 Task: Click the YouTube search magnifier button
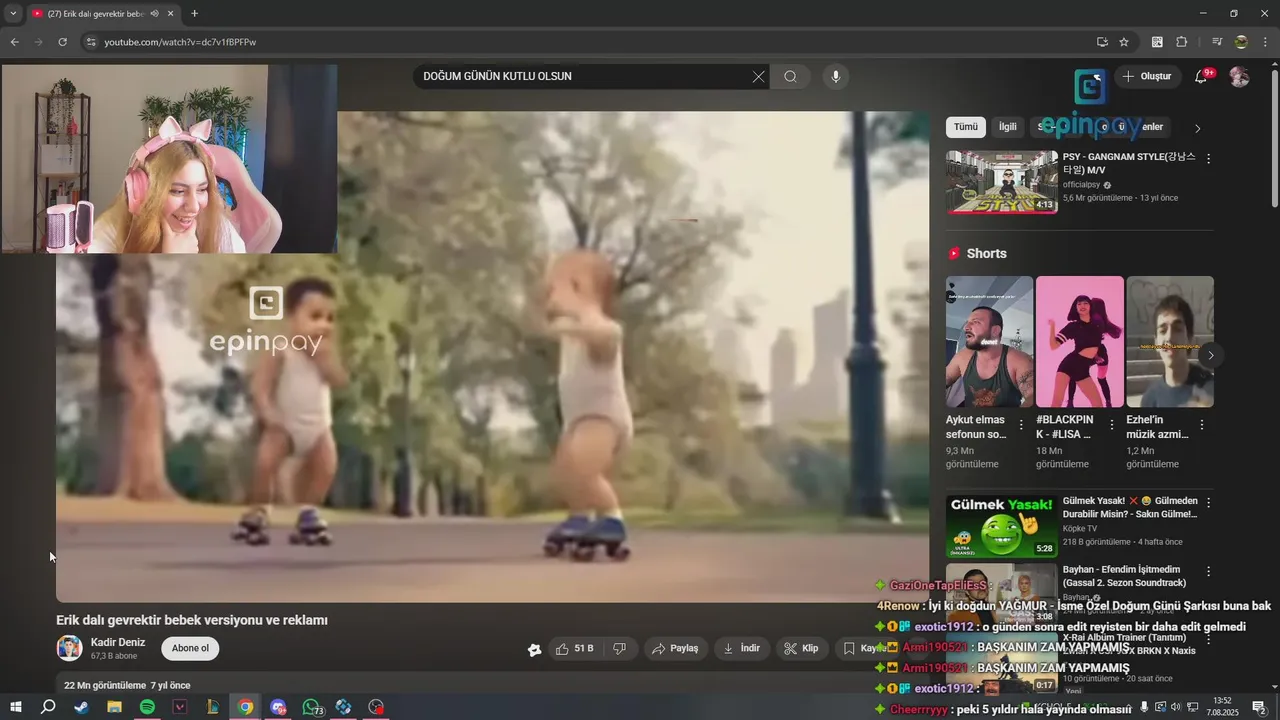790,77
